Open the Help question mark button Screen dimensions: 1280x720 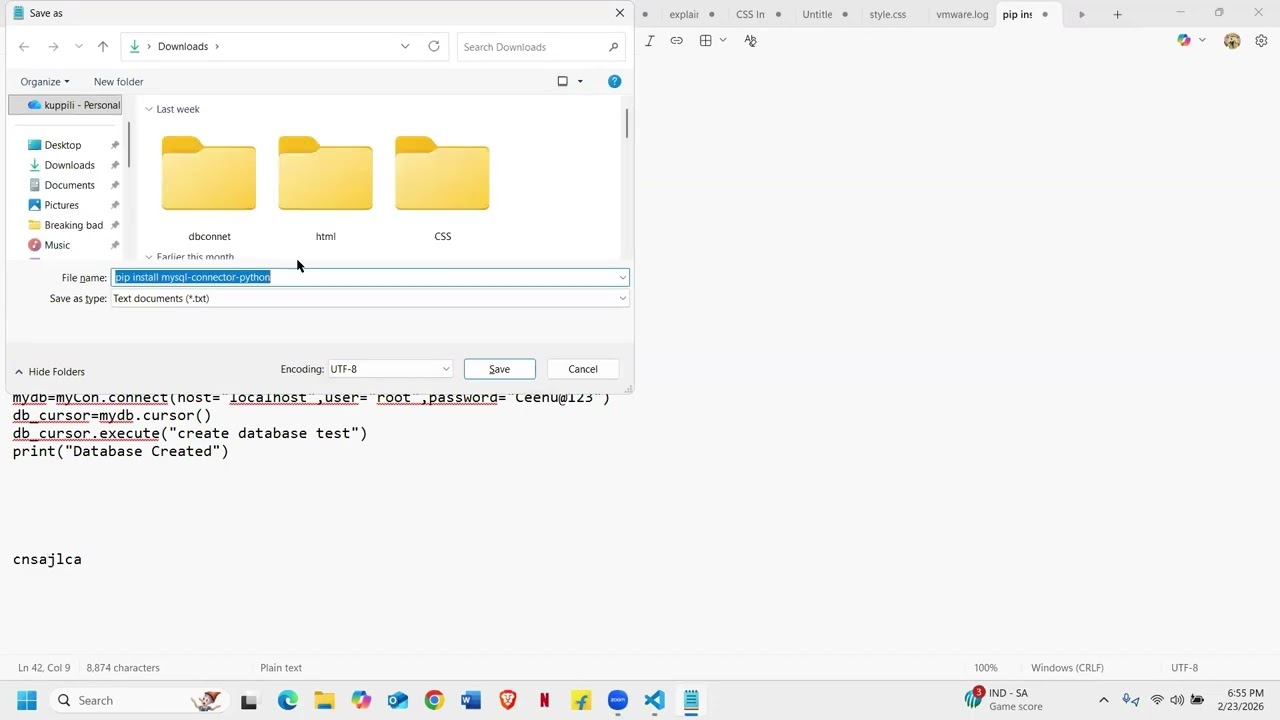pos(615,82)
